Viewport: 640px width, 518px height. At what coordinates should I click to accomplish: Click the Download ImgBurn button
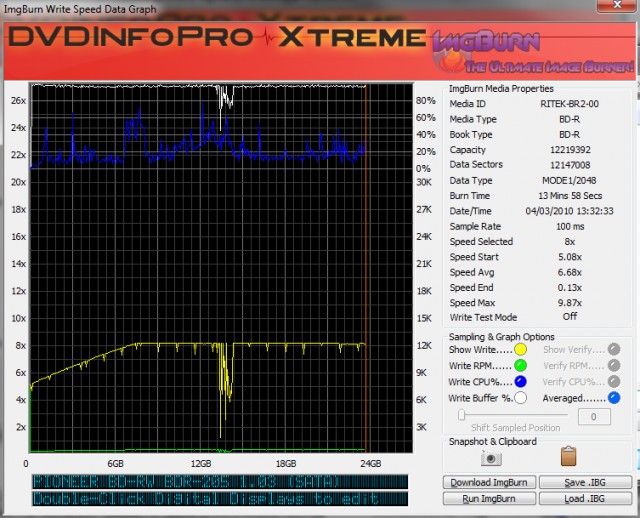489,482
